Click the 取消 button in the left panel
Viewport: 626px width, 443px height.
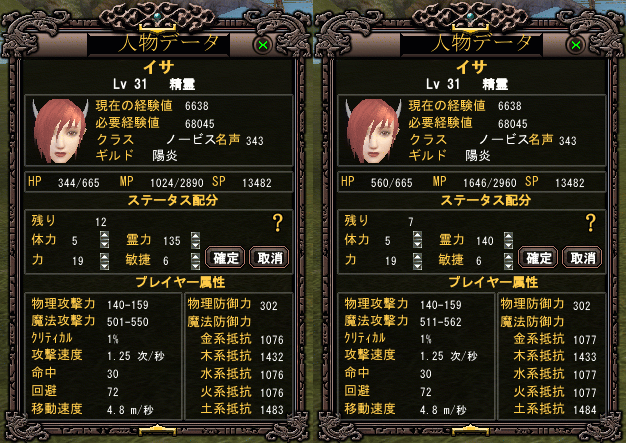point(269,258)
